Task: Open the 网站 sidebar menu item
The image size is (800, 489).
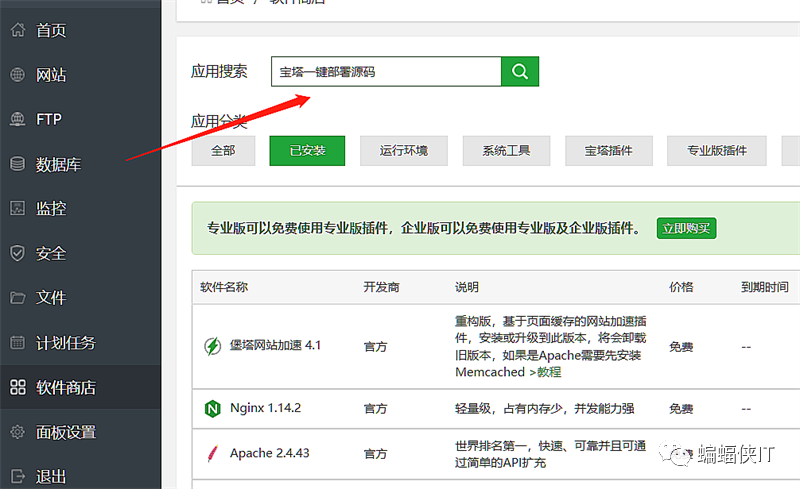Action: 51,75
